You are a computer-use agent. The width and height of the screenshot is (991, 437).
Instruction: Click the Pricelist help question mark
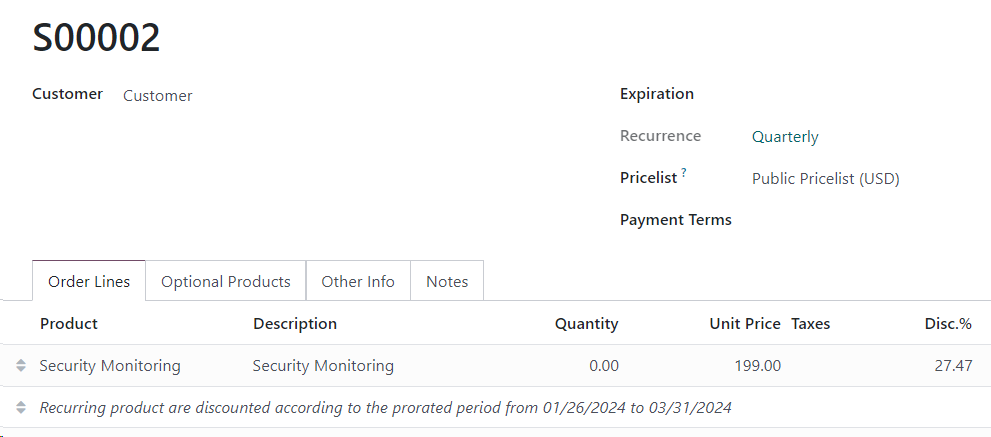[684, 173]
